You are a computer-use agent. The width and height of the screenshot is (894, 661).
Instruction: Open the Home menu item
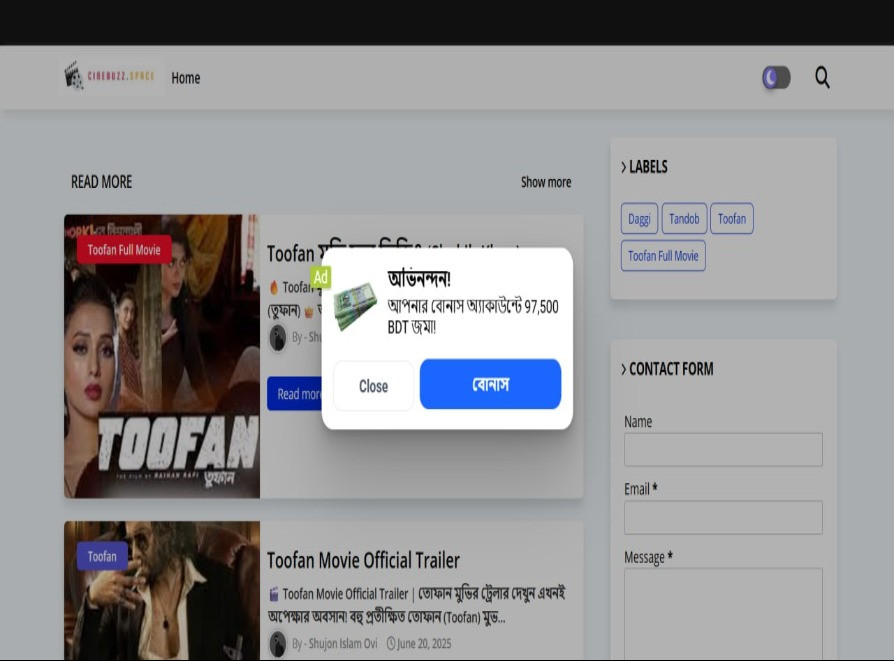pos(185,78)
